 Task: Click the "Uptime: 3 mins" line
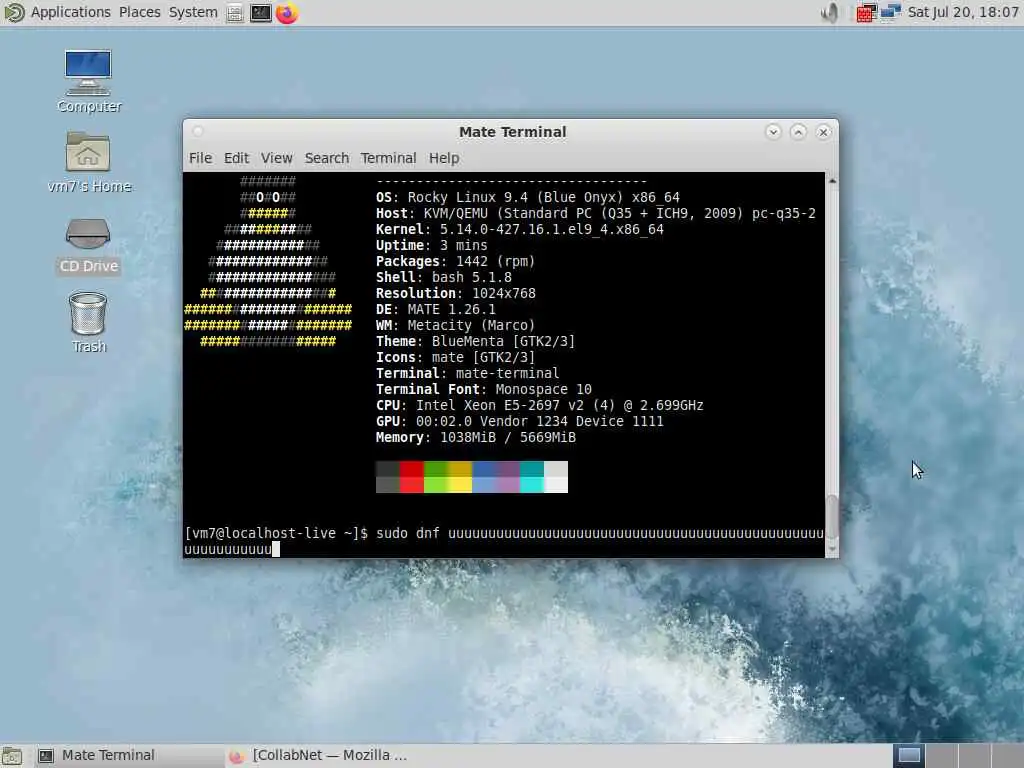coord(432,246)
